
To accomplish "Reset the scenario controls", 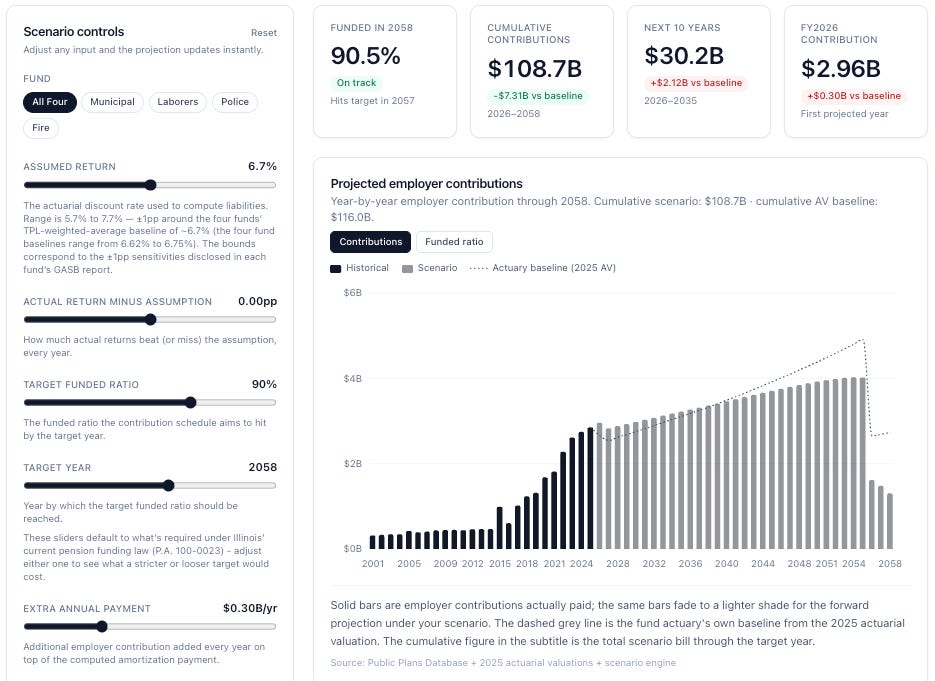I will [x=264, y=33].
